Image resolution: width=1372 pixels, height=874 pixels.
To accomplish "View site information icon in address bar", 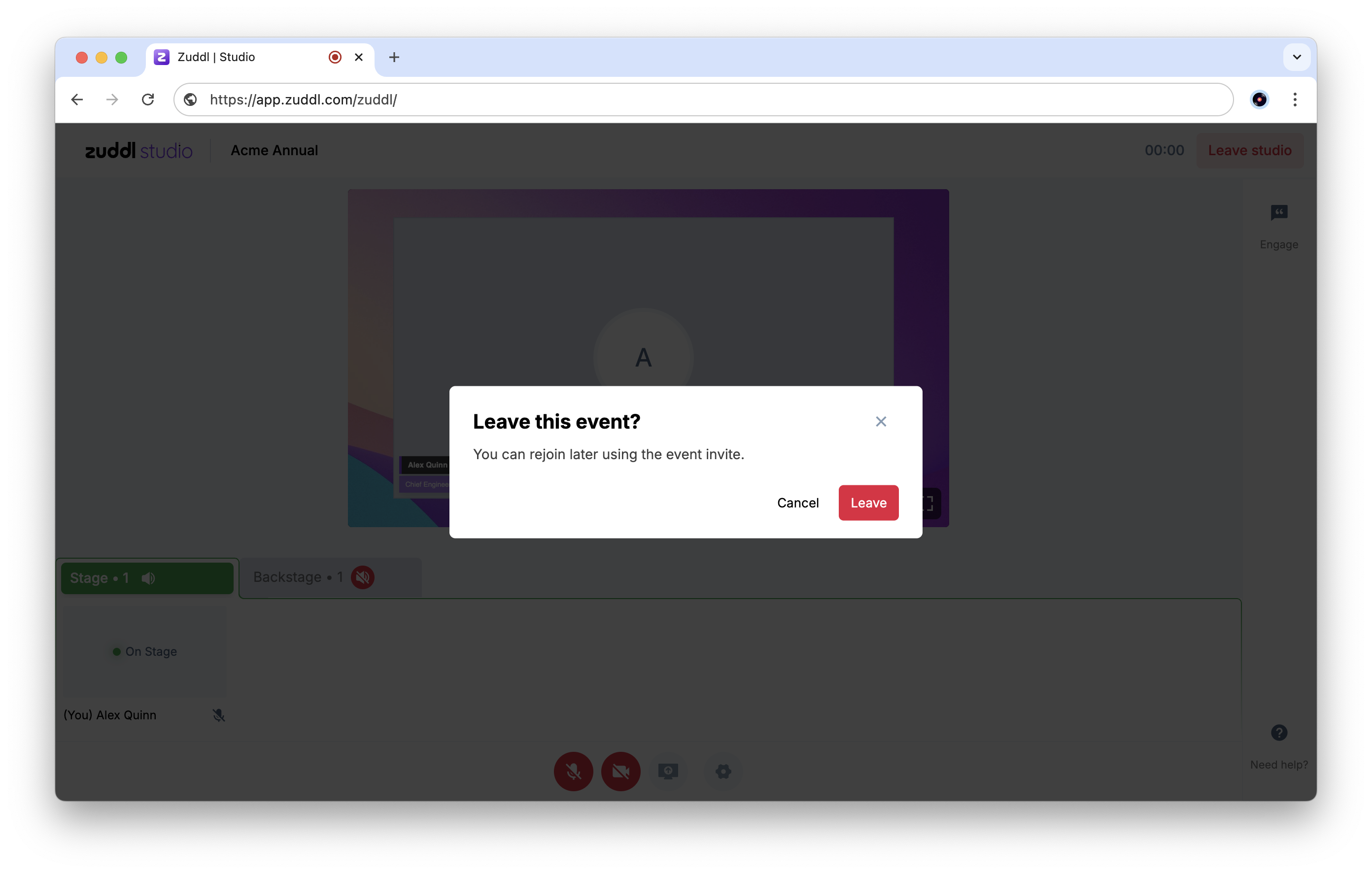I will click(x=190, y=100).
